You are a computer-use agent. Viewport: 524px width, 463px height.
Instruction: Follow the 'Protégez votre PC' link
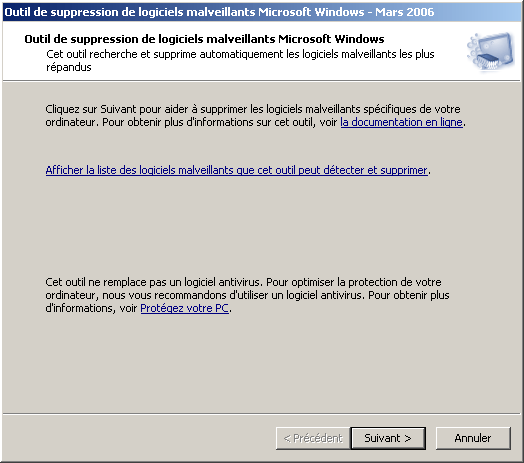click(x=184, y=308)
